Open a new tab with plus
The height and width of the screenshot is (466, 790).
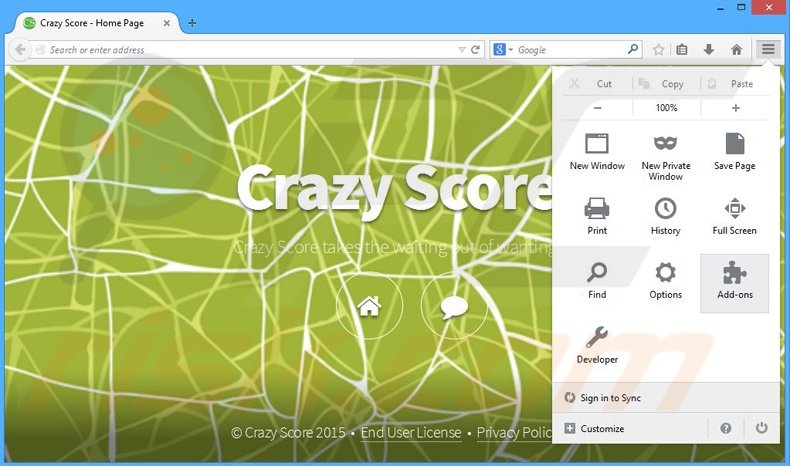(192, 23)
